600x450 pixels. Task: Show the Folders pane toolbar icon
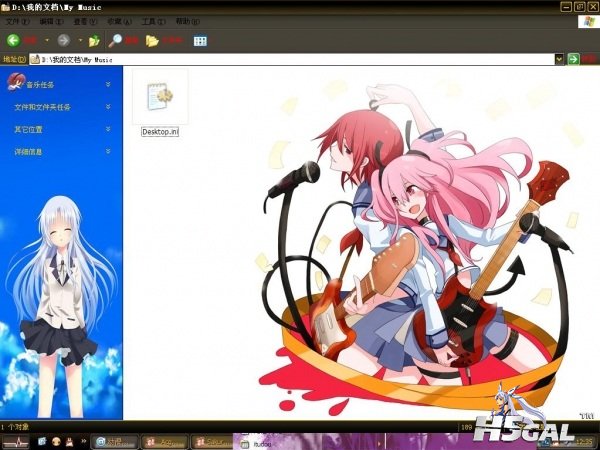click(x=152, y=41)
